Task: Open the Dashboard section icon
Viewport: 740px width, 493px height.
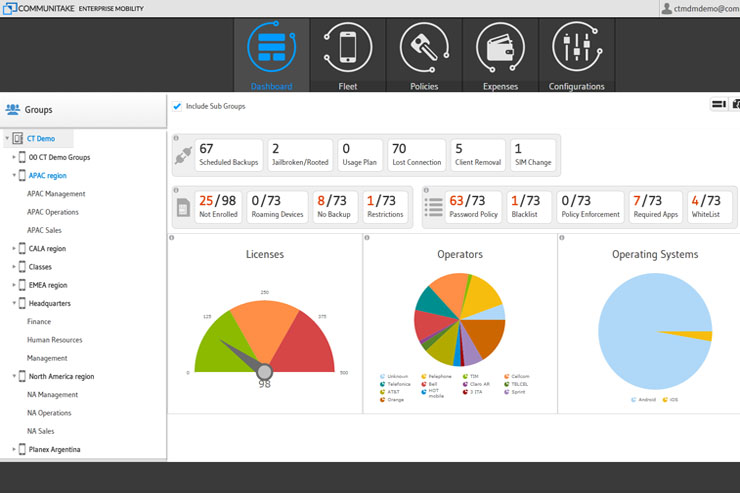Action: coord(271,47)
